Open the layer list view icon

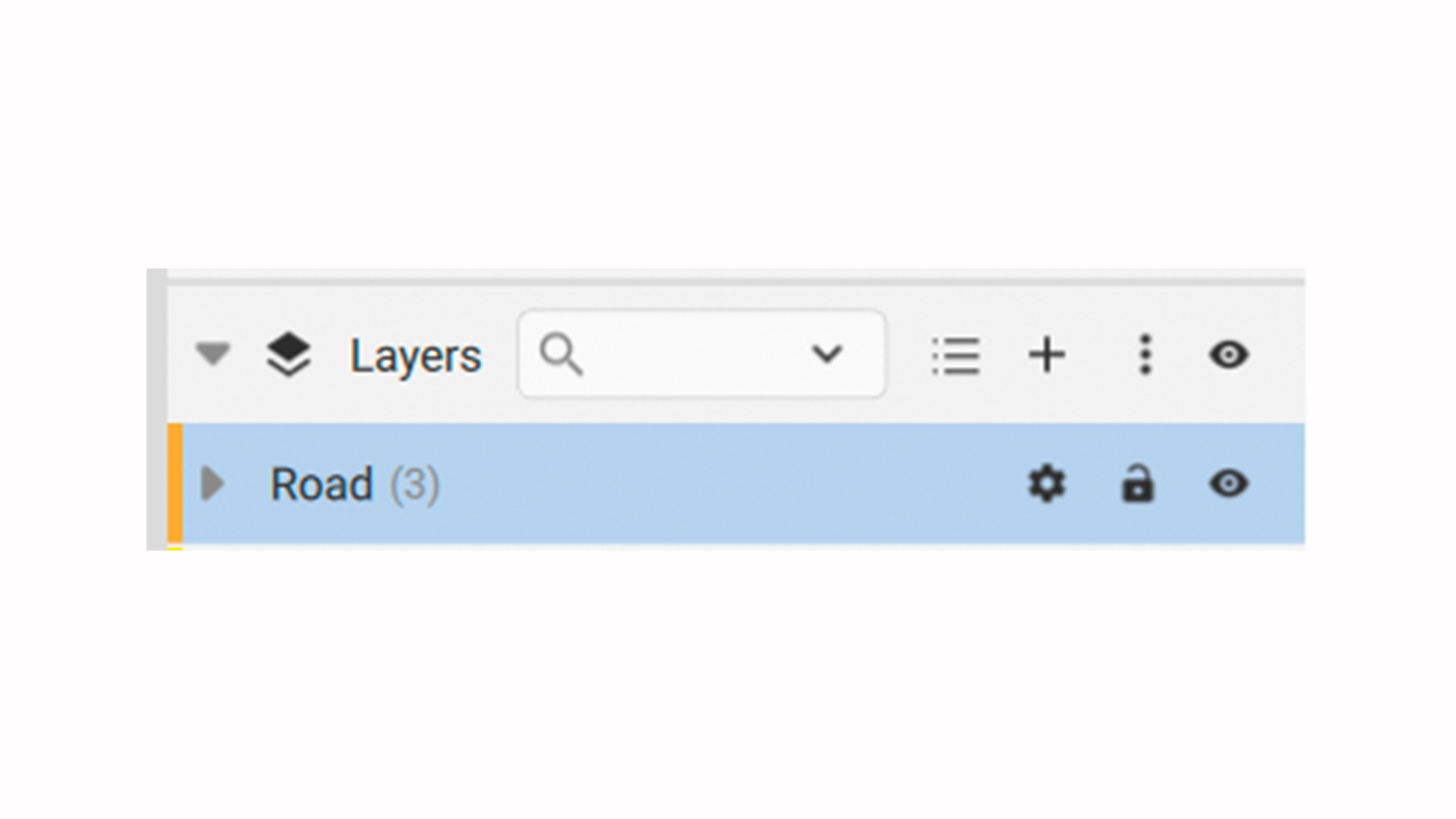coord(955,355)
